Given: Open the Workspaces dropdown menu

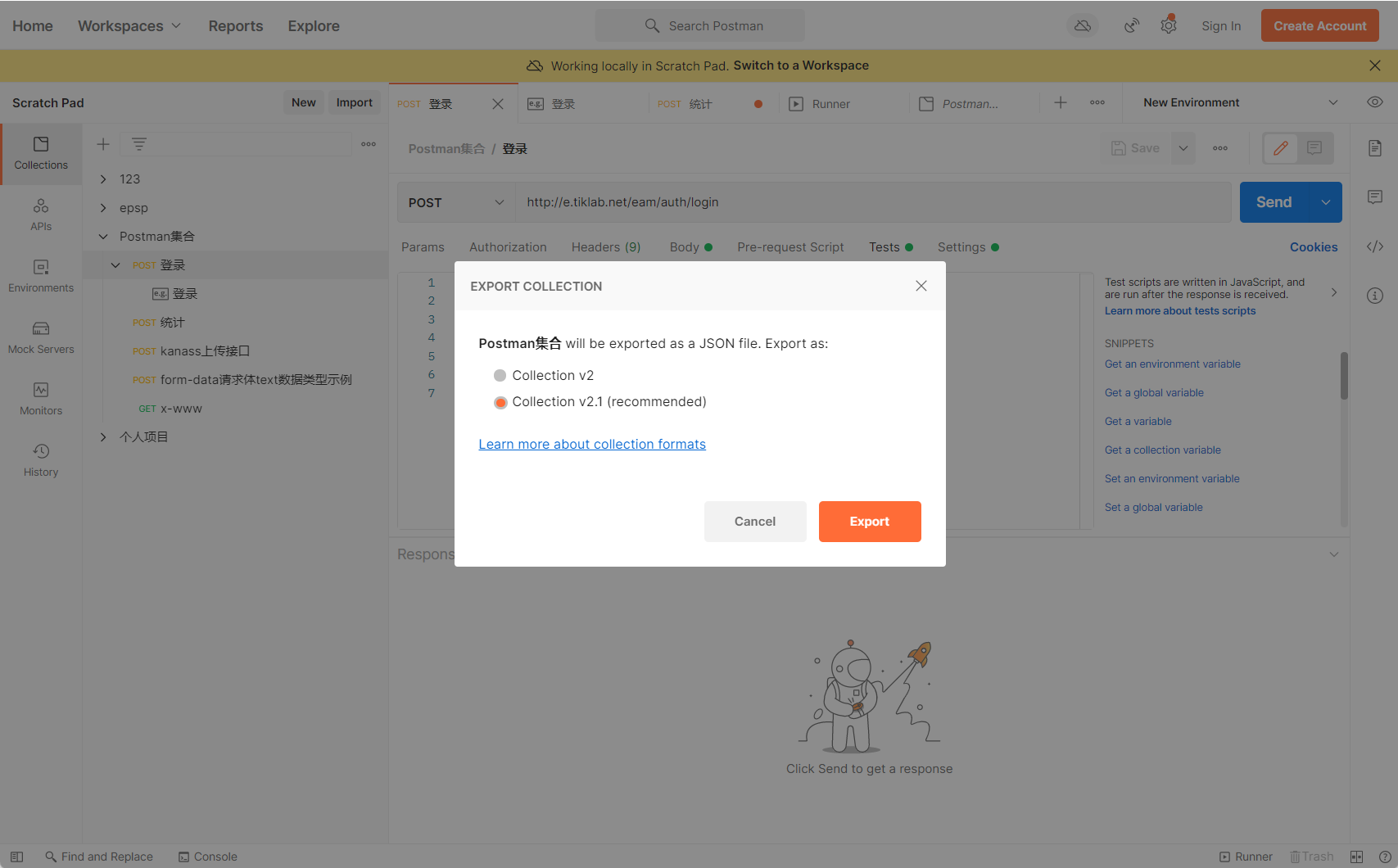Looking at the screenshot, I should coord(129,26).
